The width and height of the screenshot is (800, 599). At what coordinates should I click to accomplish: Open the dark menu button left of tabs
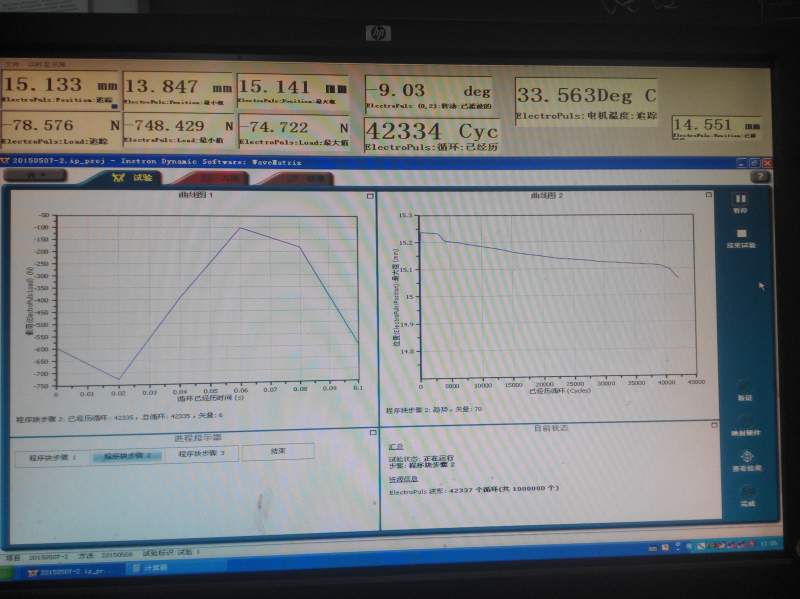(35, 176)
